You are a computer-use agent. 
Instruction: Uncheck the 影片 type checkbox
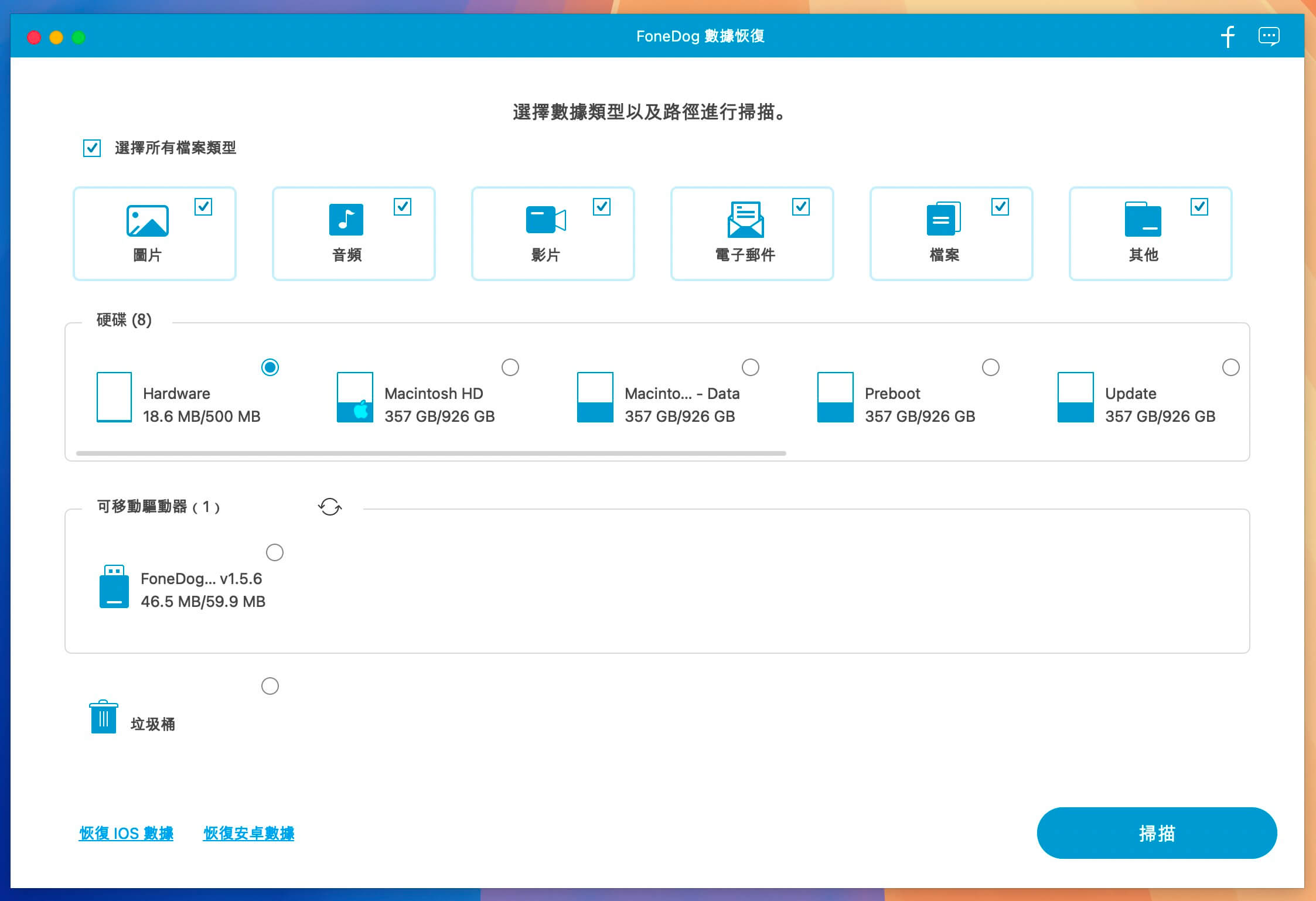602,207
